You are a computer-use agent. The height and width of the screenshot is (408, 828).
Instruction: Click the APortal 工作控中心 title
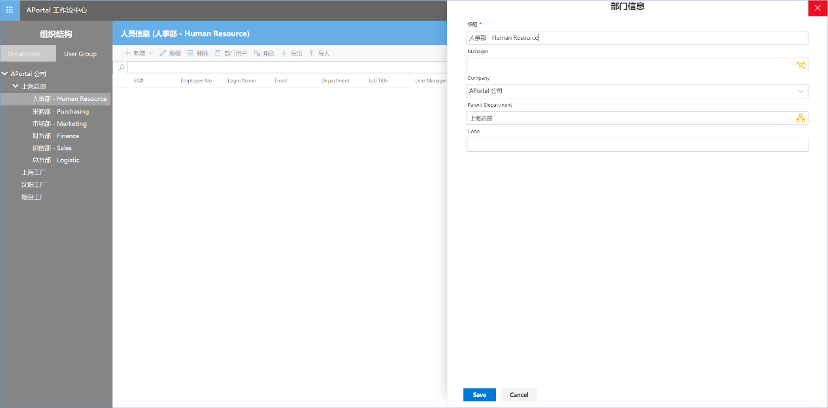[57, 10]
